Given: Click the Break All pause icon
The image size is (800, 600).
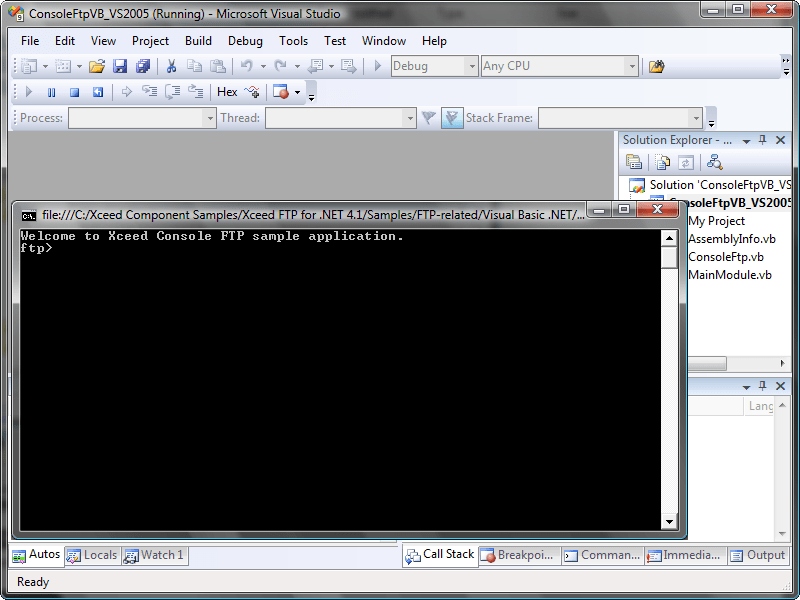Looking at the screenshot, I should (51, 91).
